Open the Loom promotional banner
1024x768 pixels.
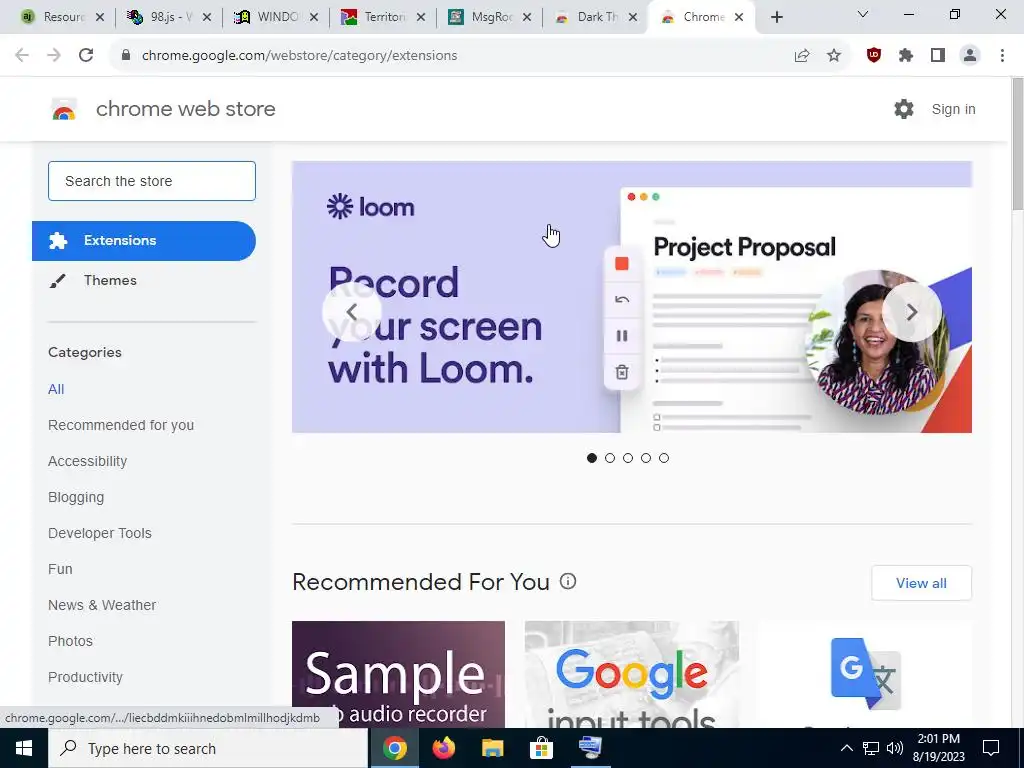pos(632,297)
